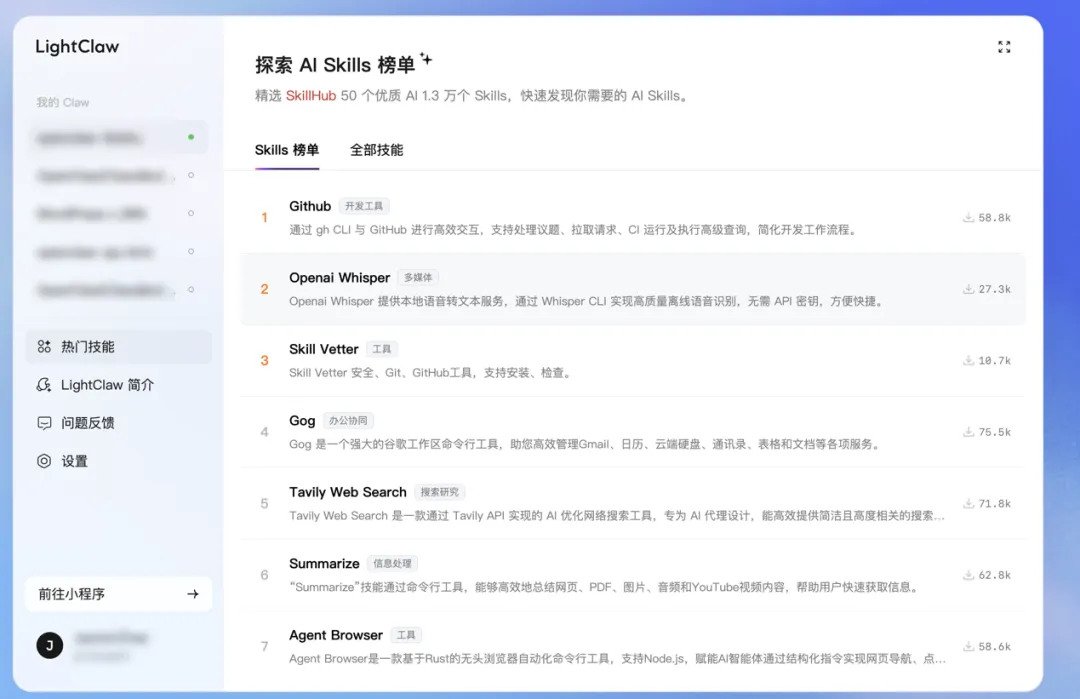1080x699 pixels.
Task: Click the J user avatar
Action: [x=50, y=645]
